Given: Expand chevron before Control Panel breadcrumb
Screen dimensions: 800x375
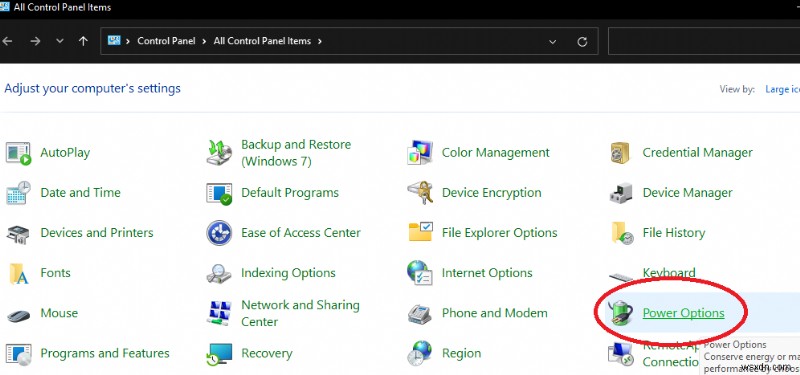Looking at the screenshot, I should tap(128, 41).
